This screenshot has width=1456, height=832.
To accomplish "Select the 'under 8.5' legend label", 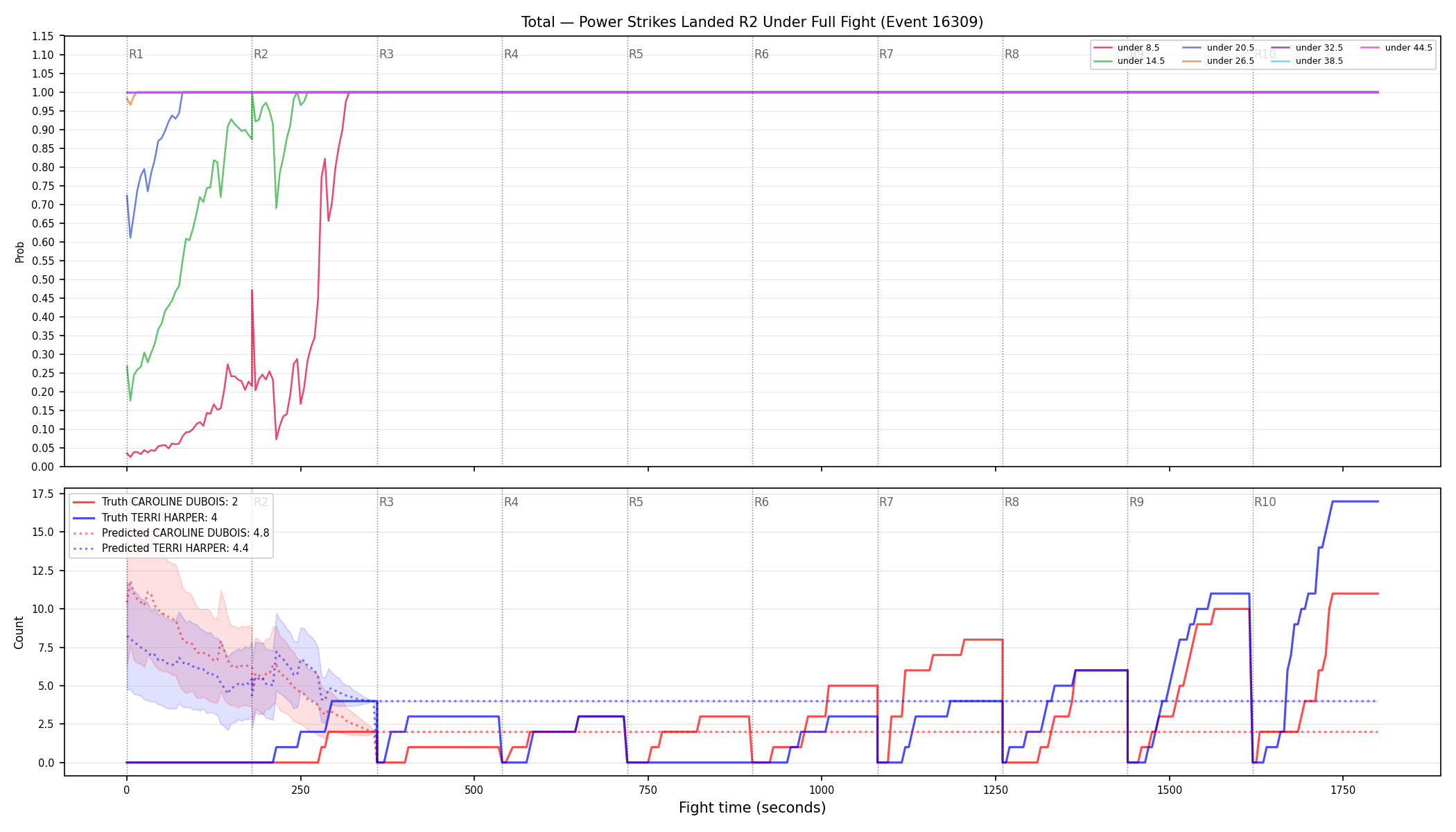I will [1138, 48].
